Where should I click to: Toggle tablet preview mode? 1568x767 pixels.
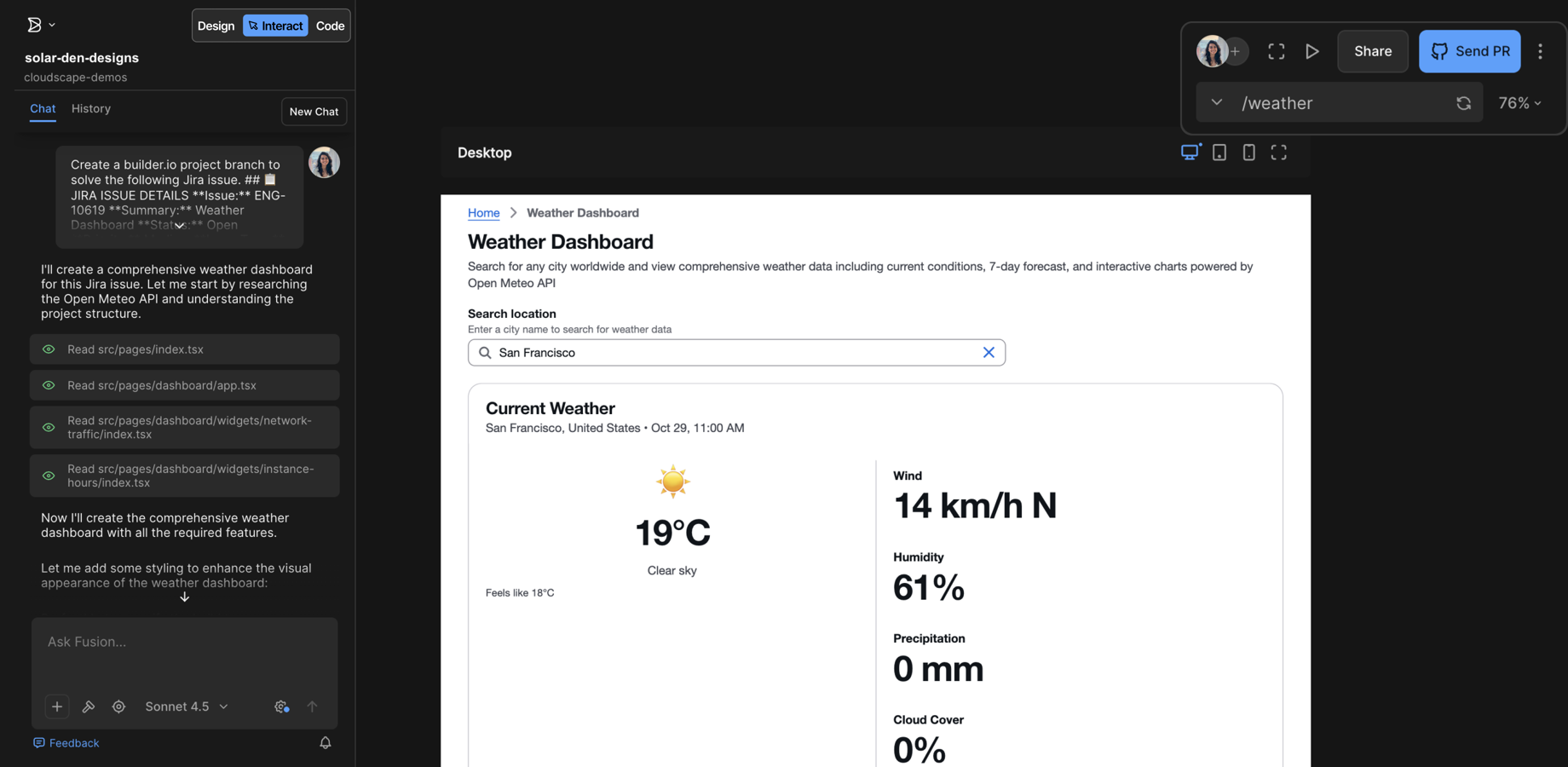pyautogui.click(x=1219, y=152)
